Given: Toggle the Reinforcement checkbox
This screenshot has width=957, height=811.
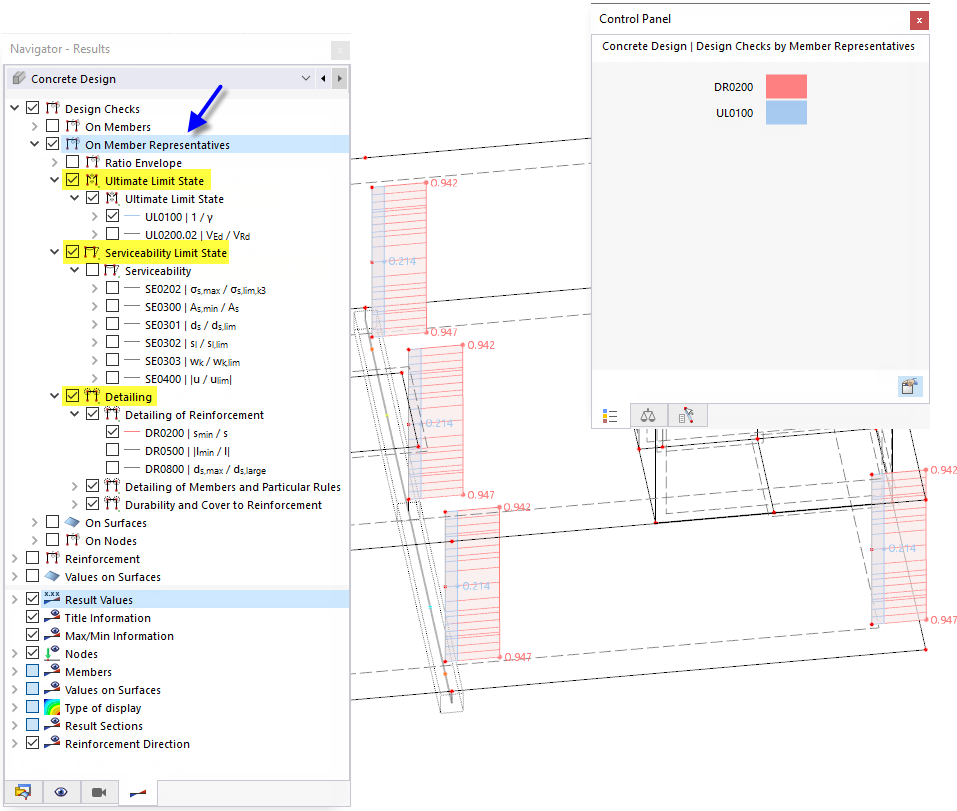Looking at the screenshot, I should 33,558.
